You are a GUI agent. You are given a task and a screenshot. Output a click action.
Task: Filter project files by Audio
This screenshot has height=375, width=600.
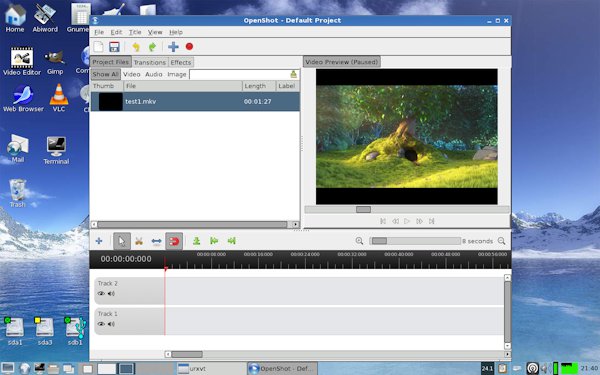(x=154, y=74)
